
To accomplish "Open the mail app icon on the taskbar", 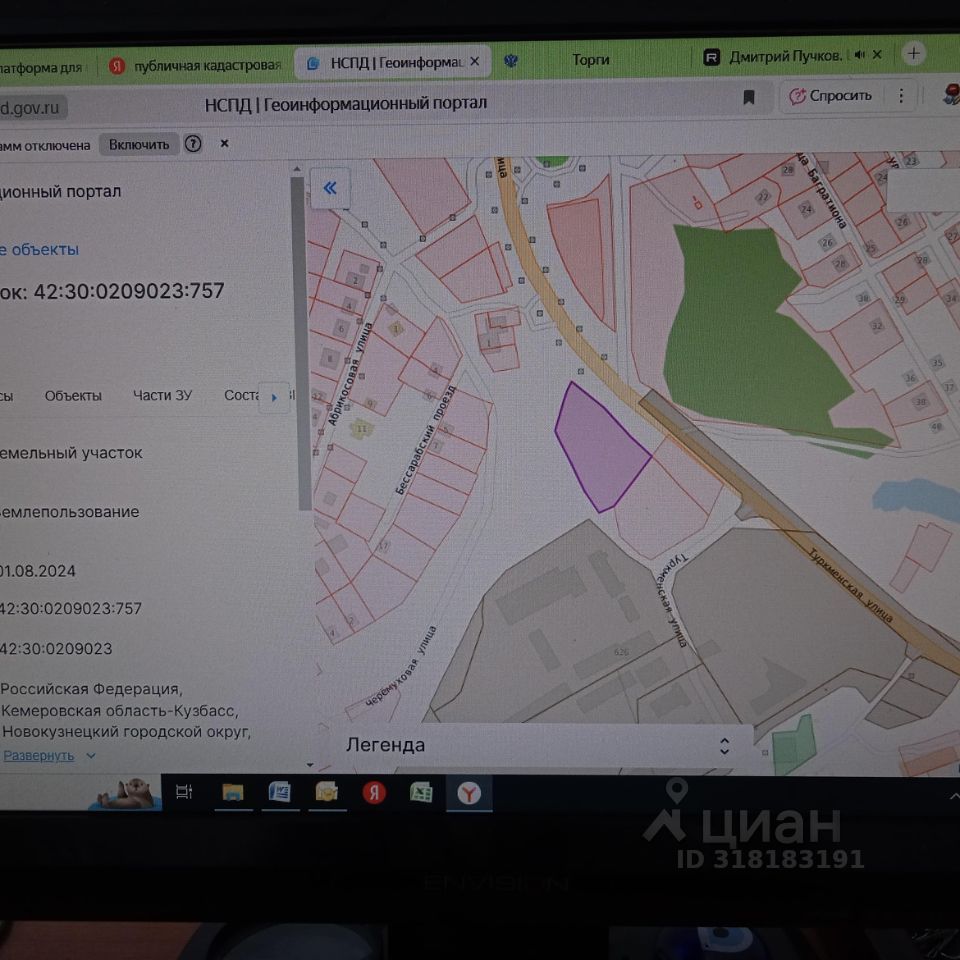I will (327, 792).
